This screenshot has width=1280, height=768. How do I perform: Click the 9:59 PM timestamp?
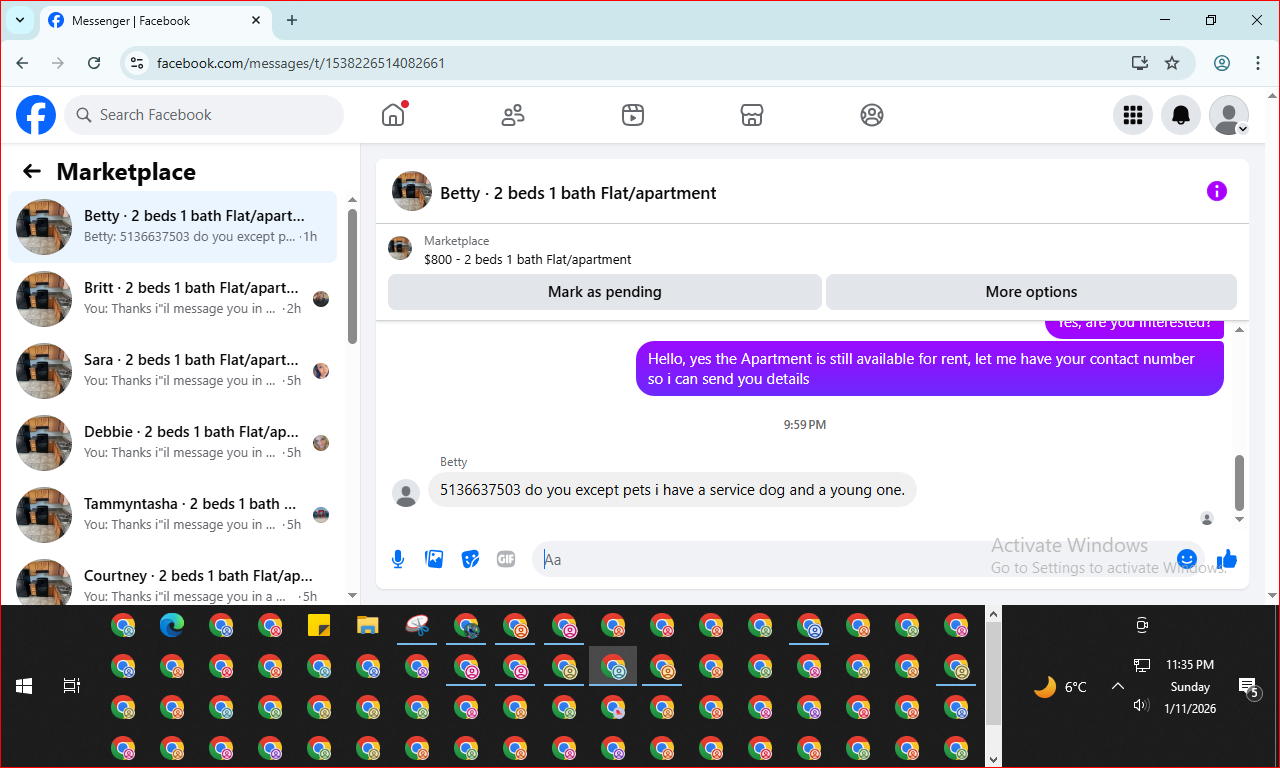point(805,425)
